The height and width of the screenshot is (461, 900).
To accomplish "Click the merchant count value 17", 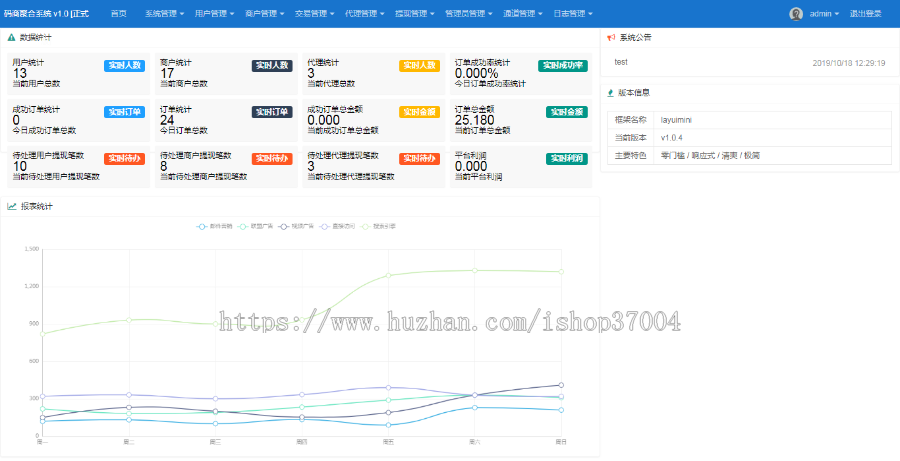I will click(167, 73).
